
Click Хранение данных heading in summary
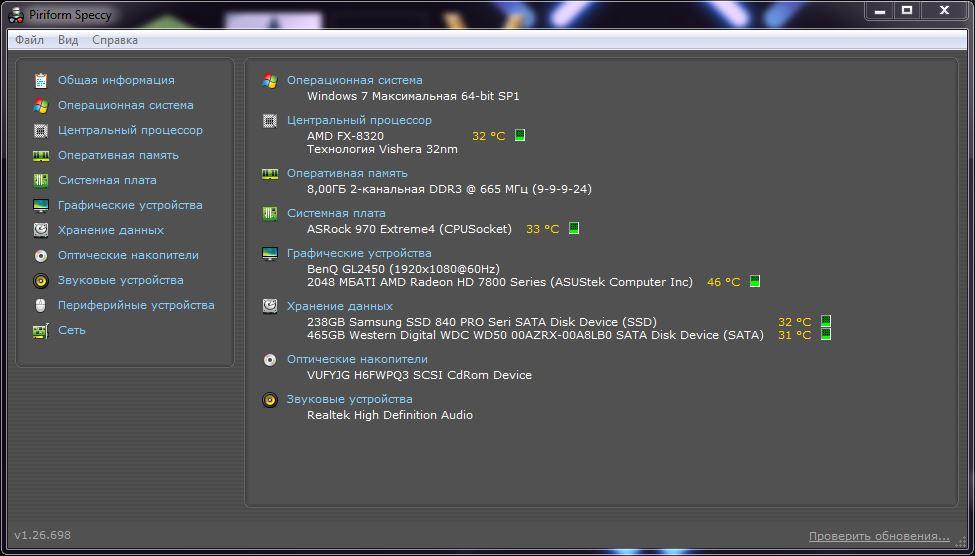pyautogui.click(x=340, y=306)
